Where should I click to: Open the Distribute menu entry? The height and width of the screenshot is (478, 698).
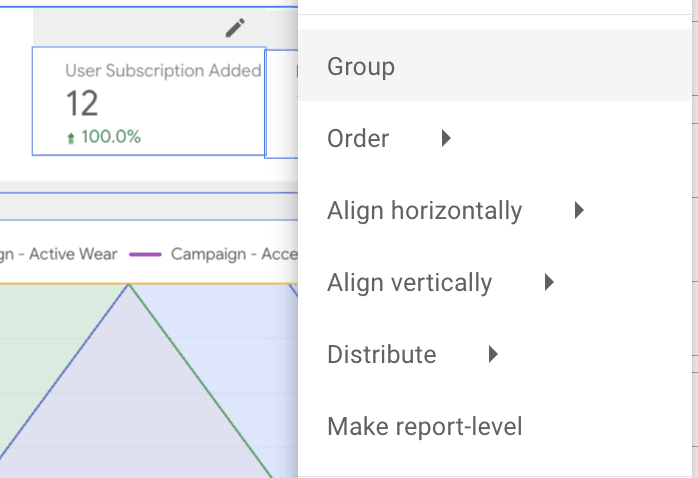[x=381, y=355]
